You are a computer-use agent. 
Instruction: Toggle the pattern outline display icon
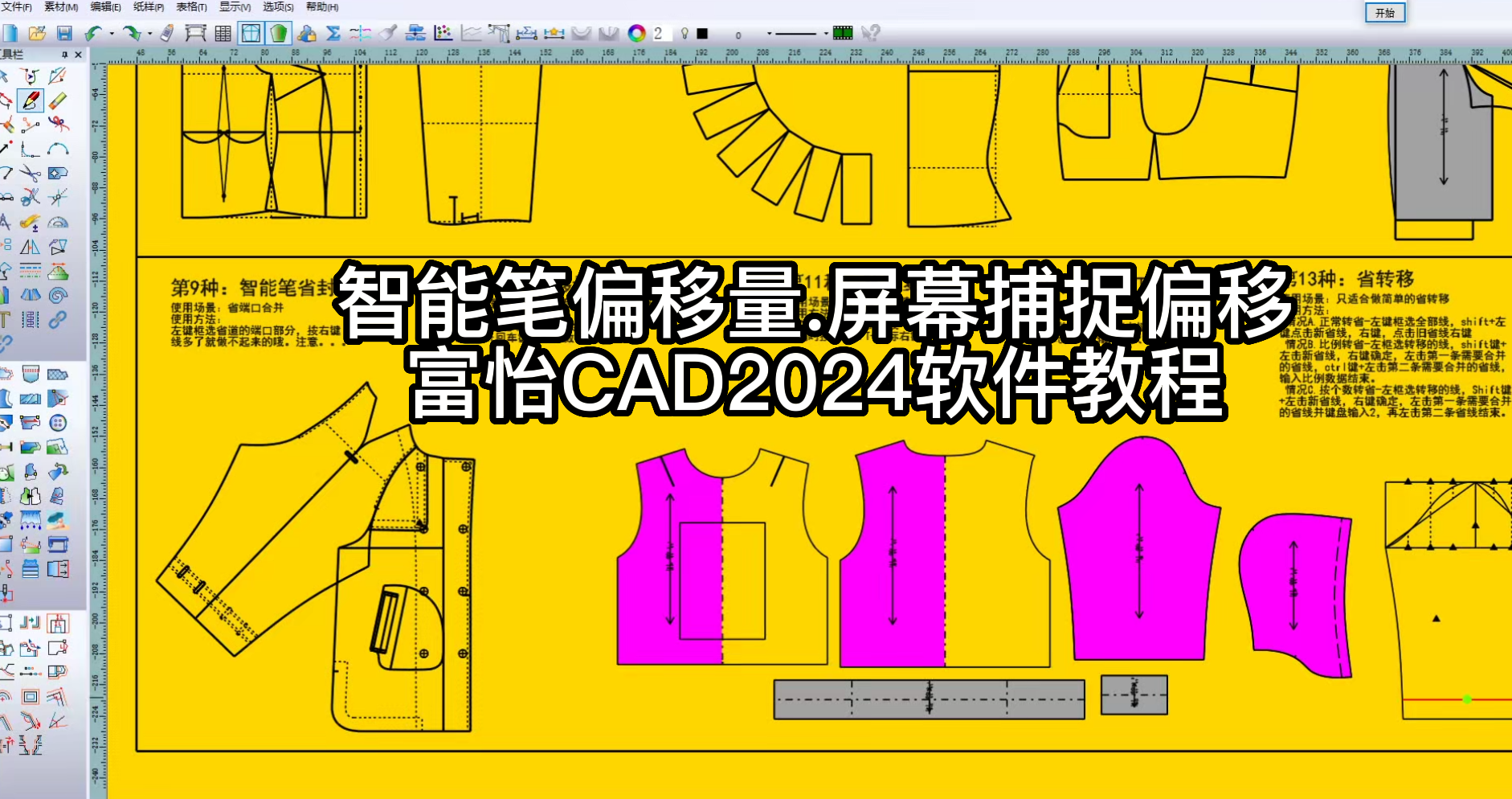click(x=251, y=33)
